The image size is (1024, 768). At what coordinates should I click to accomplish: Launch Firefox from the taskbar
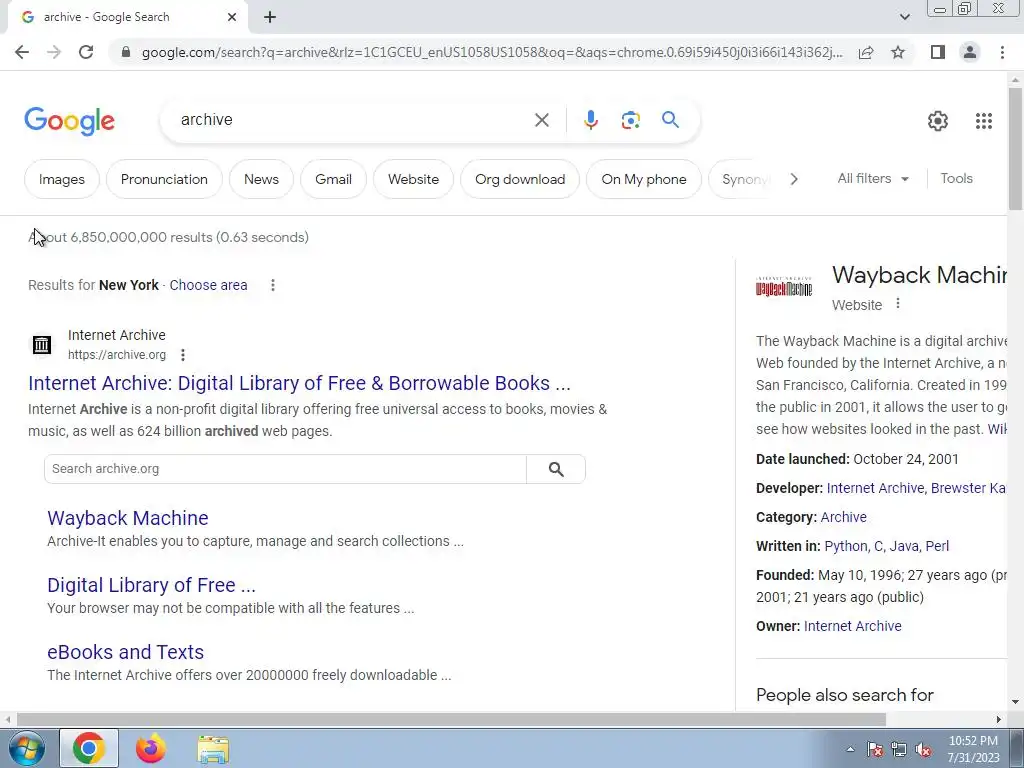(151, 748)
